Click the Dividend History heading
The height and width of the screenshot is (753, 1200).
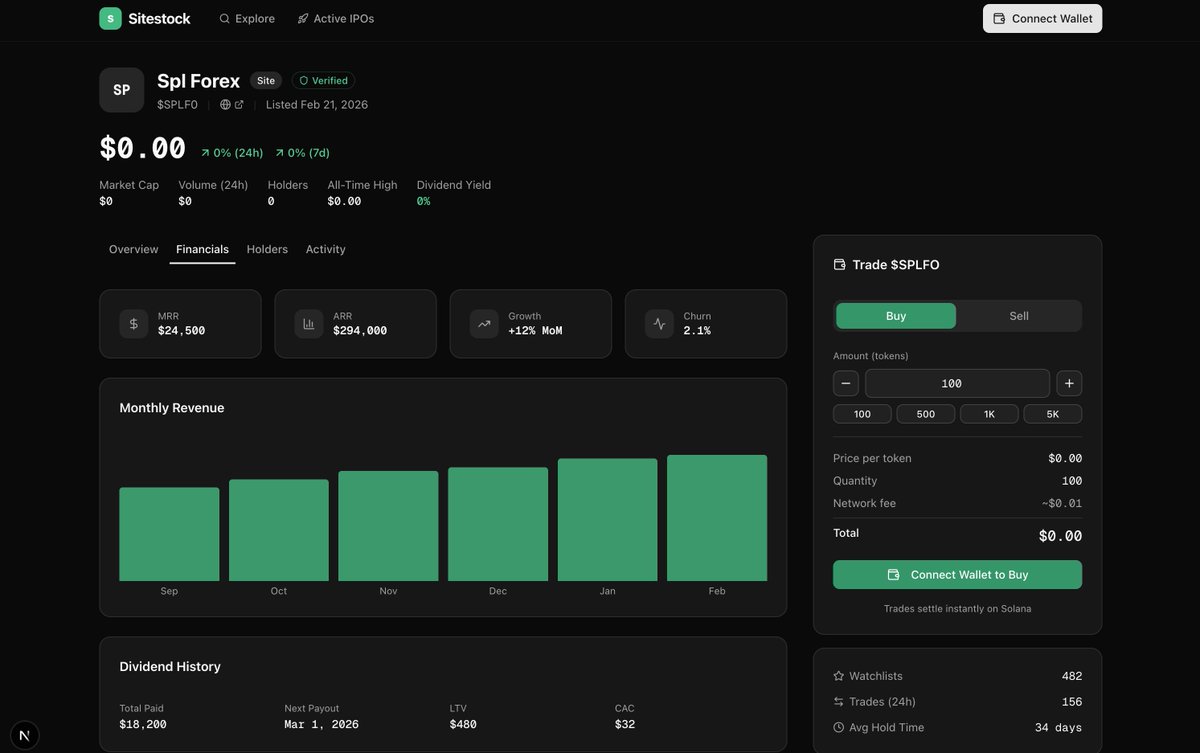click(x=170, y=667)
